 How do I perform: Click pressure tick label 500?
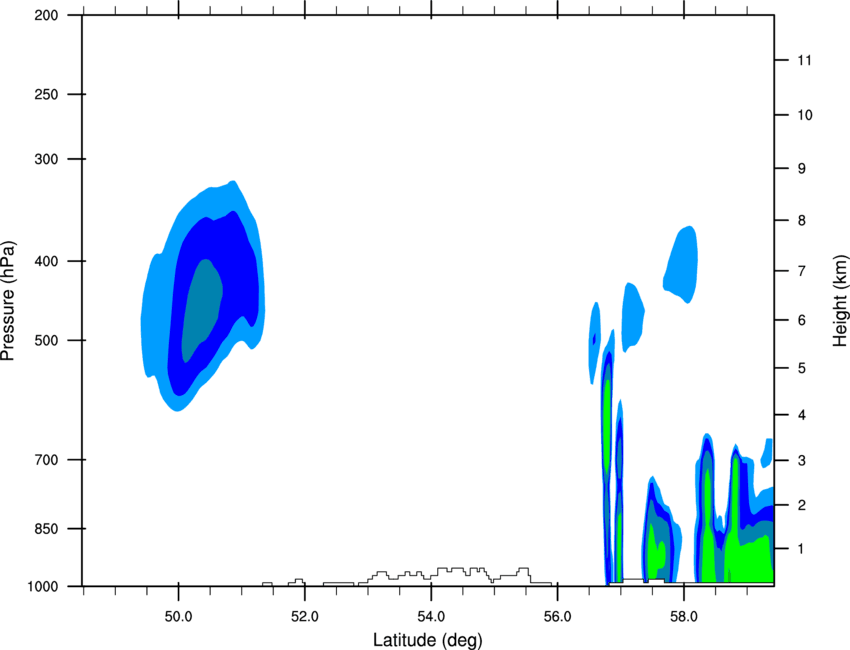(x=46, y=340)
